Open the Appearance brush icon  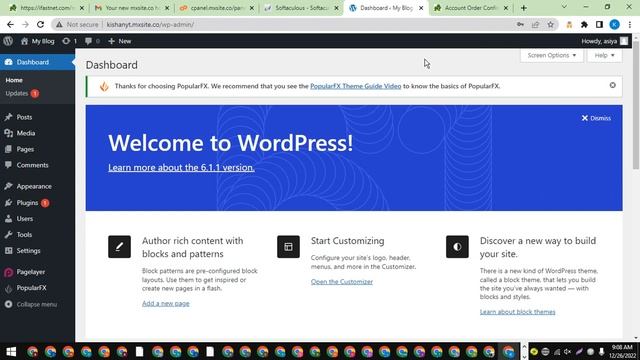click(x=9, y=186)
